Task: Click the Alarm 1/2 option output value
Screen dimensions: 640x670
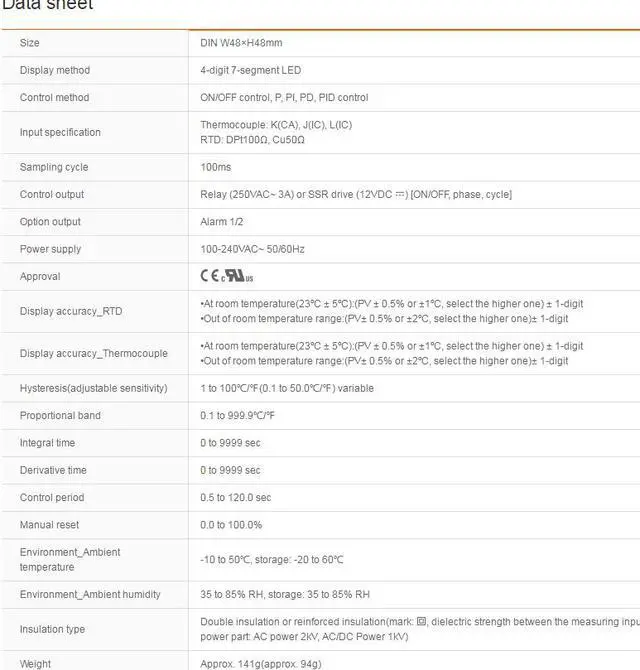Action: tap(222, 221)
